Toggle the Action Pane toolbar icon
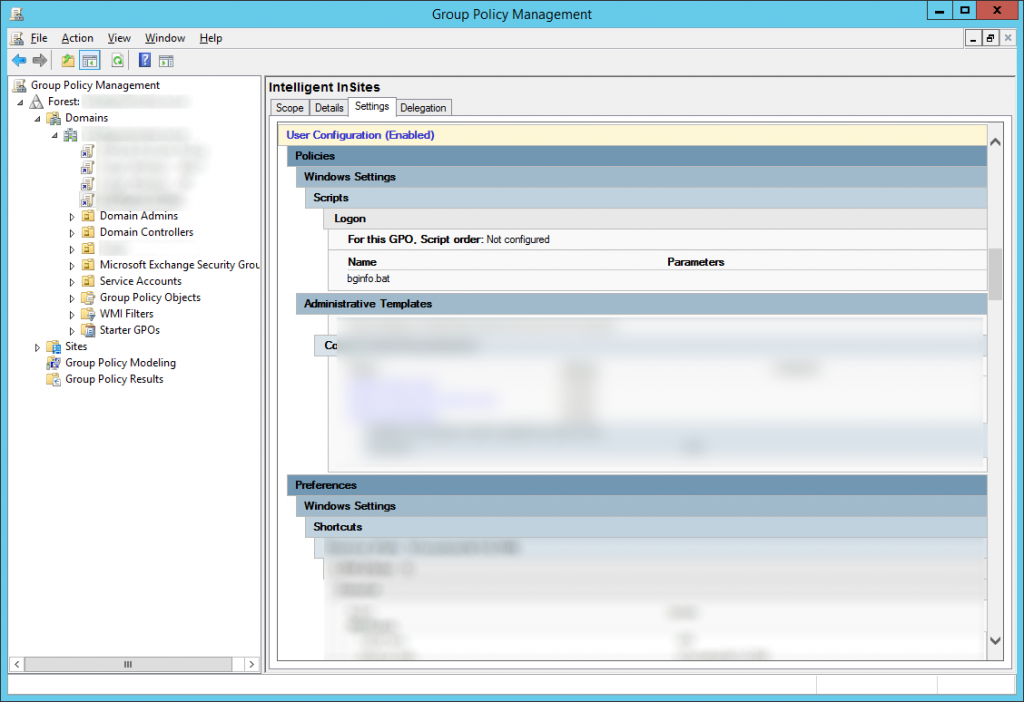This screenshot has height=702, width=1024. coord(166,60)
